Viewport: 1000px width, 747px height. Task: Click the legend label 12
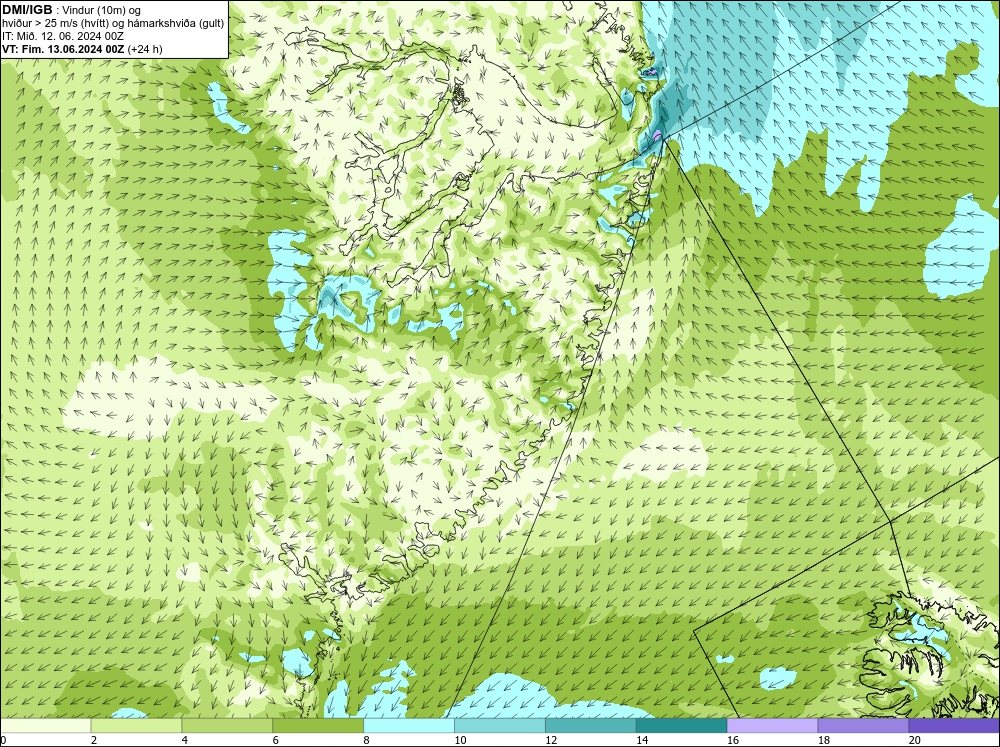[551, 740]
